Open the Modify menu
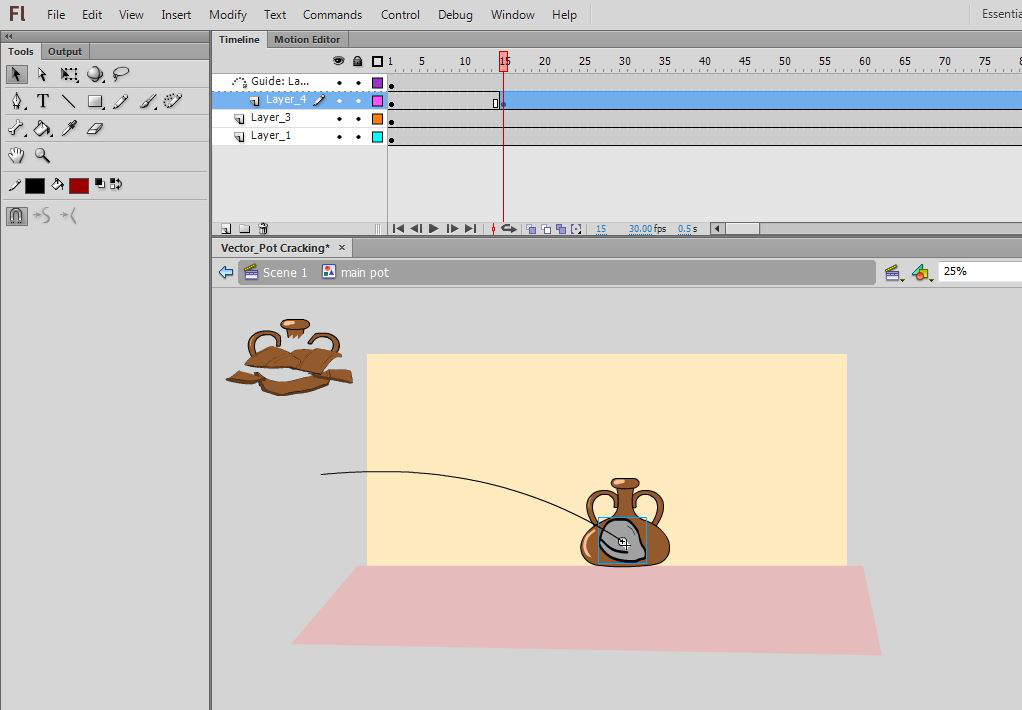Image resolution: width=1022 pixels, height=710 pixels. [x=228, y=15]
